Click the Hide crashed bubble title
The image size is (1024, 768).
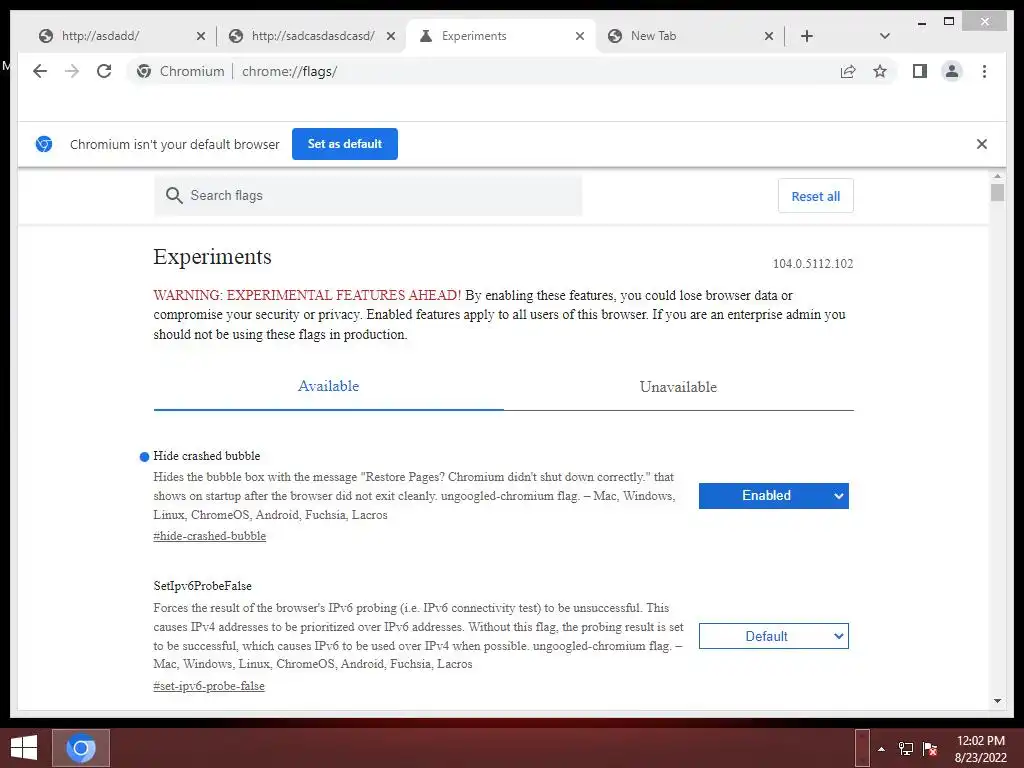coord(206,456)
